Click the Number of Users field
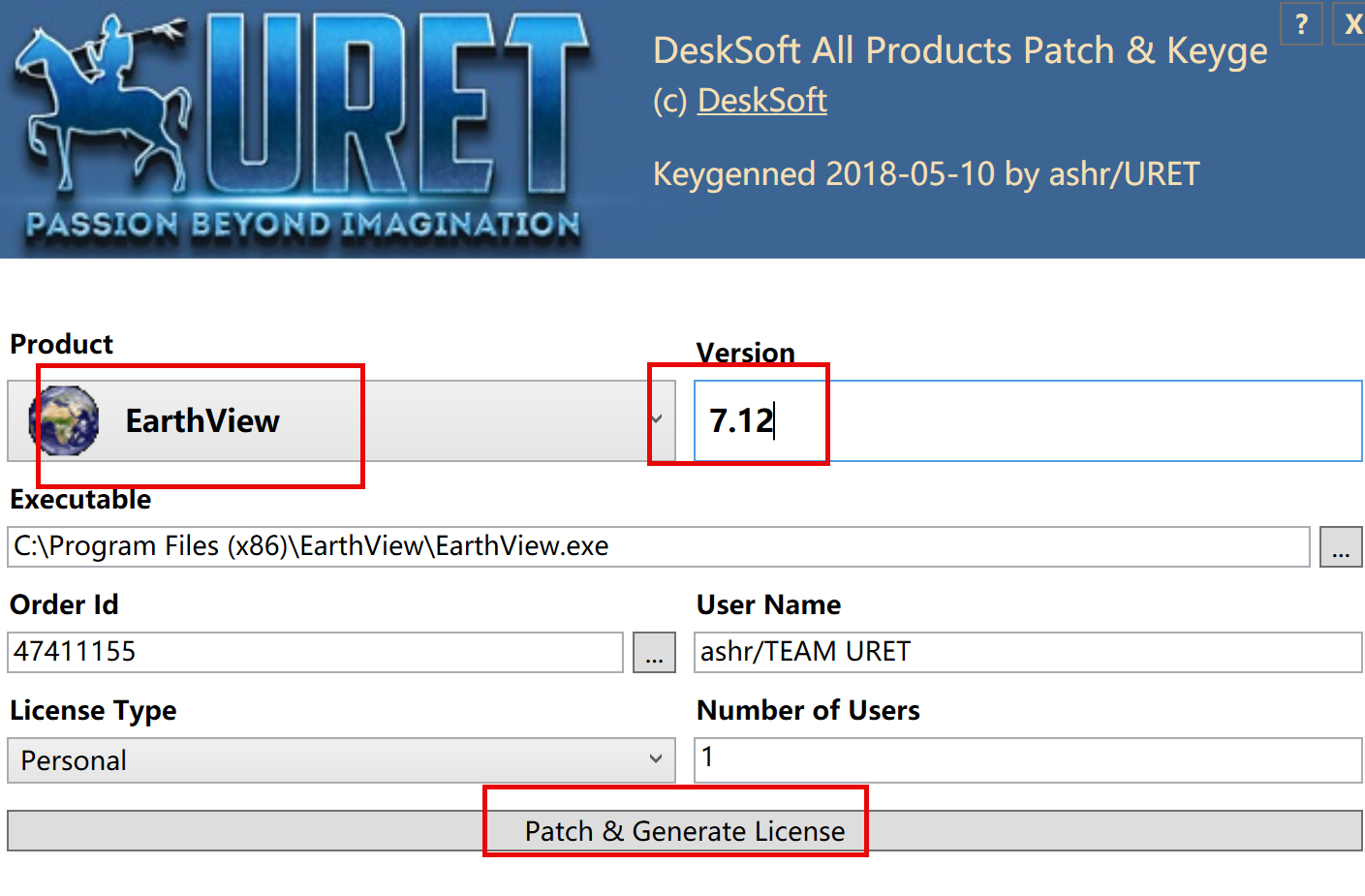The image size is (1365, 896). click(1027, 759)
